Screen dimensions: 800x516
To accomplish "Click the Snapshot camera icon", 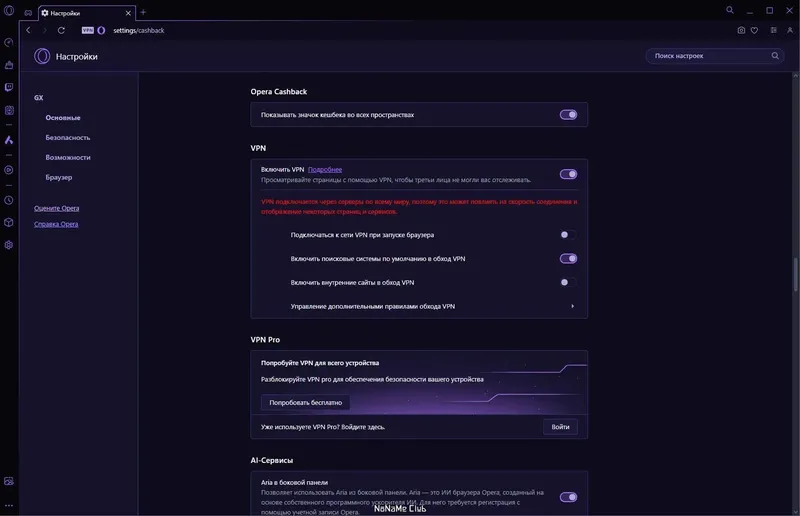I will (741, 30).
